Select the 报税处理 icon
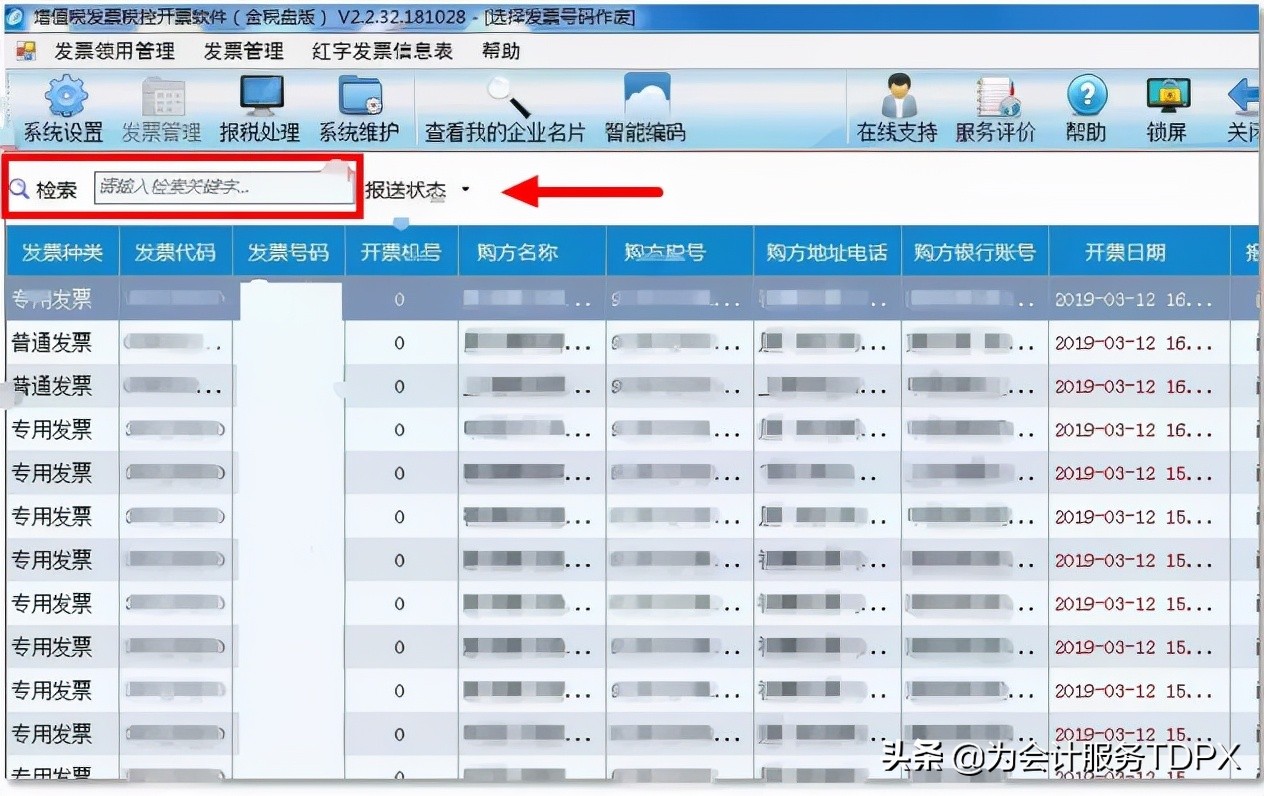The width and height of the screenshot is (1264, 796). click(260, 107)
